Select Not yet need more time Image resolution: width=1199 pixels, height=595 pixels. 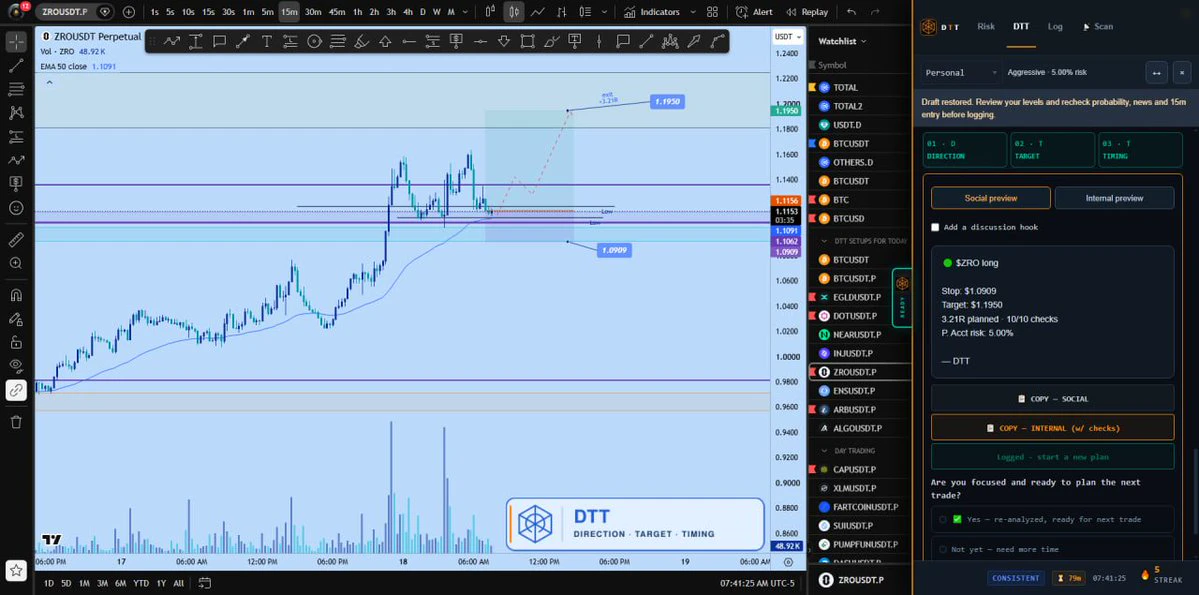tap(1052, 549)
